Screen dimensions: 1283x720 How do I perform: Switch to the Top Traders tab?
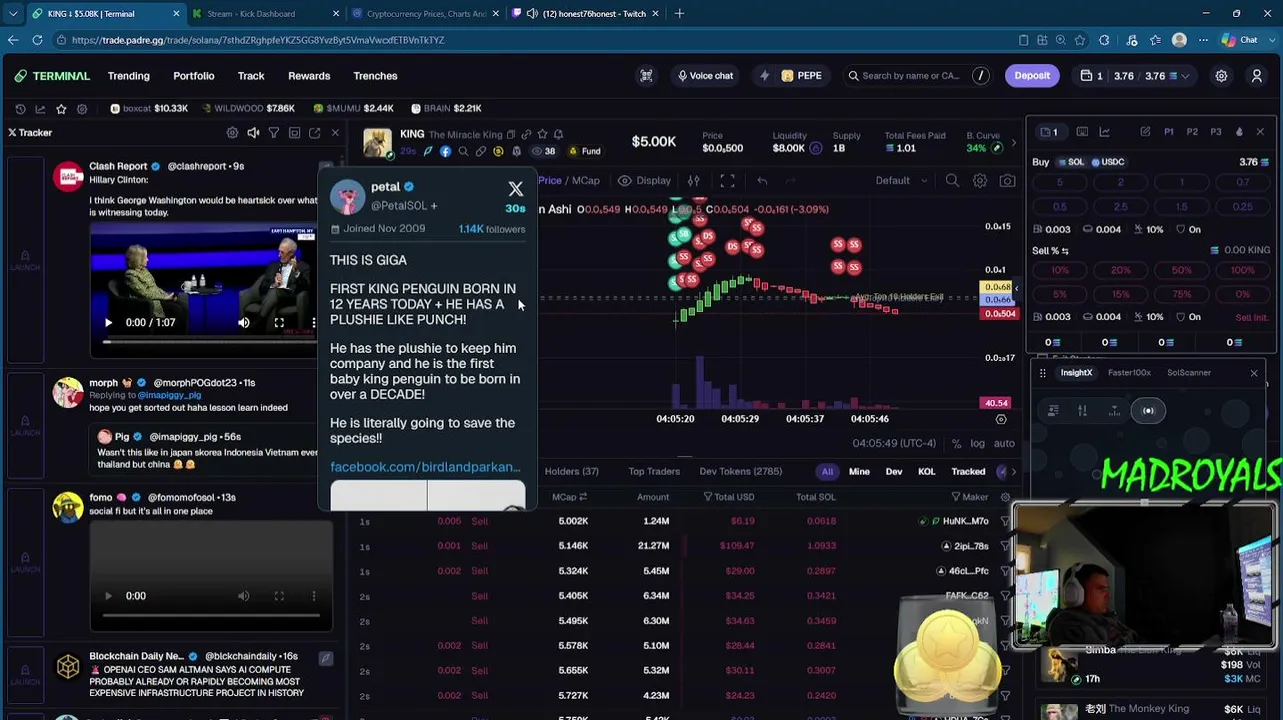coord(654,471)
